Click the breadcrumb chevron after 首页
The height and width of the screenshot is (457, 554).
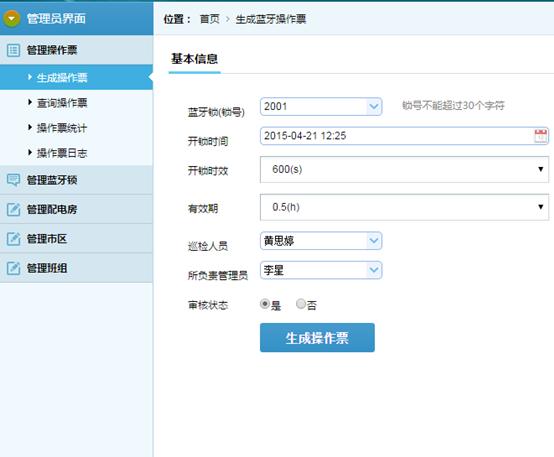228,19
